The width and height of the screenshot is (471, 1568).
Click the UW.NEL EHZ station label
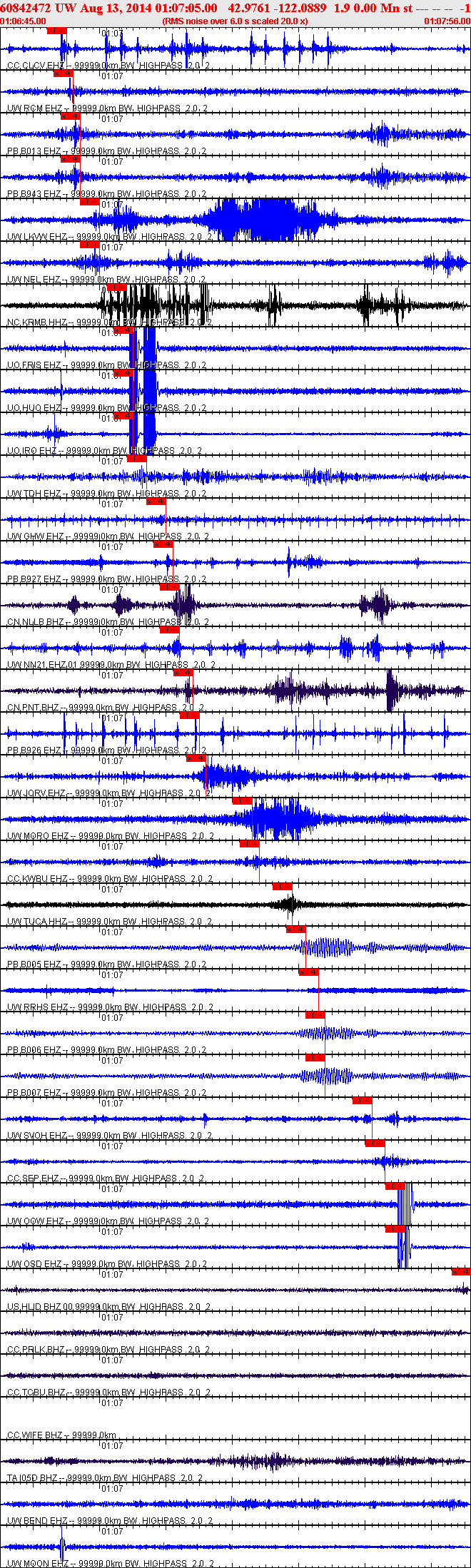click(x=34, y=280)
